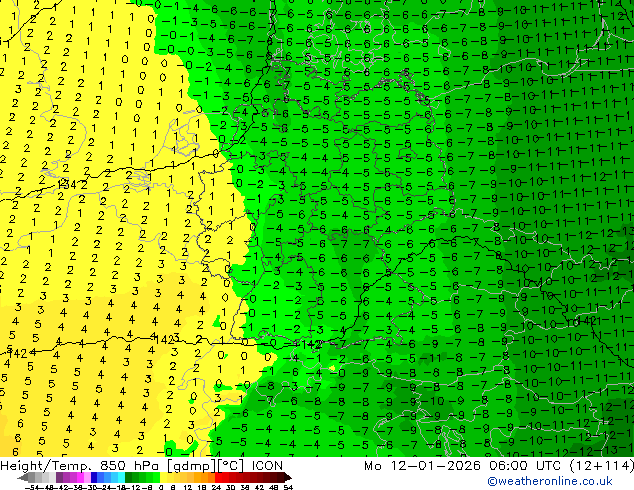Pick the dark purple legend swatch above -42
Viewport: 634px width, 490px height.
tap(59, 478)
